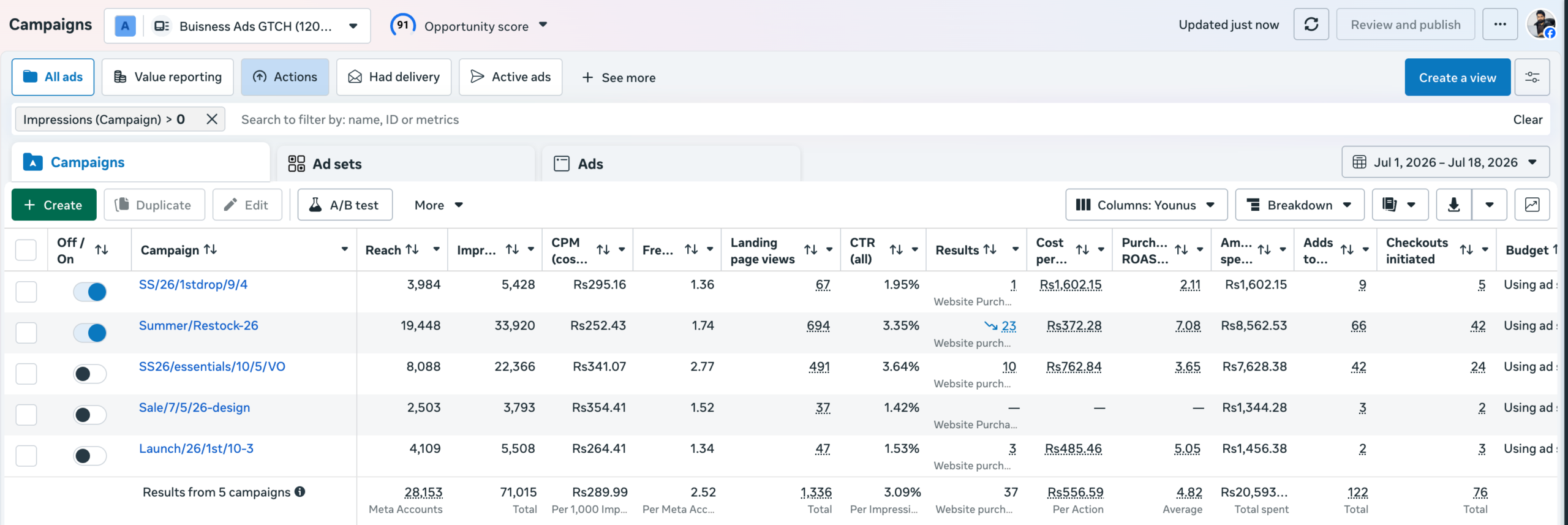This screenshot has width=1568, height=525.
Task: Check the box for Summer/Restock-26 row
Action: point(26,333)
